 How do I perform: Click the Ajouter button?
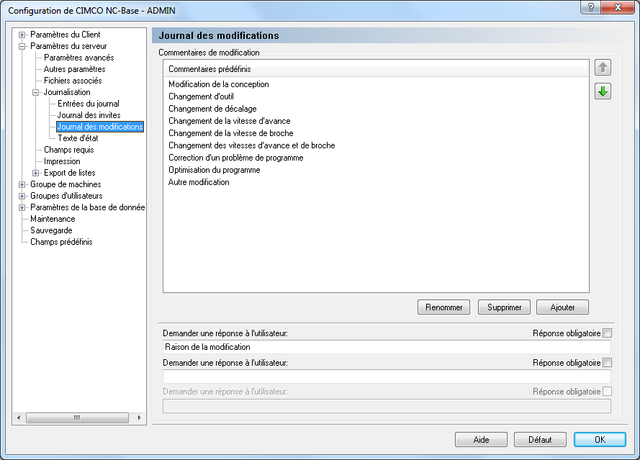coord(562,307)
